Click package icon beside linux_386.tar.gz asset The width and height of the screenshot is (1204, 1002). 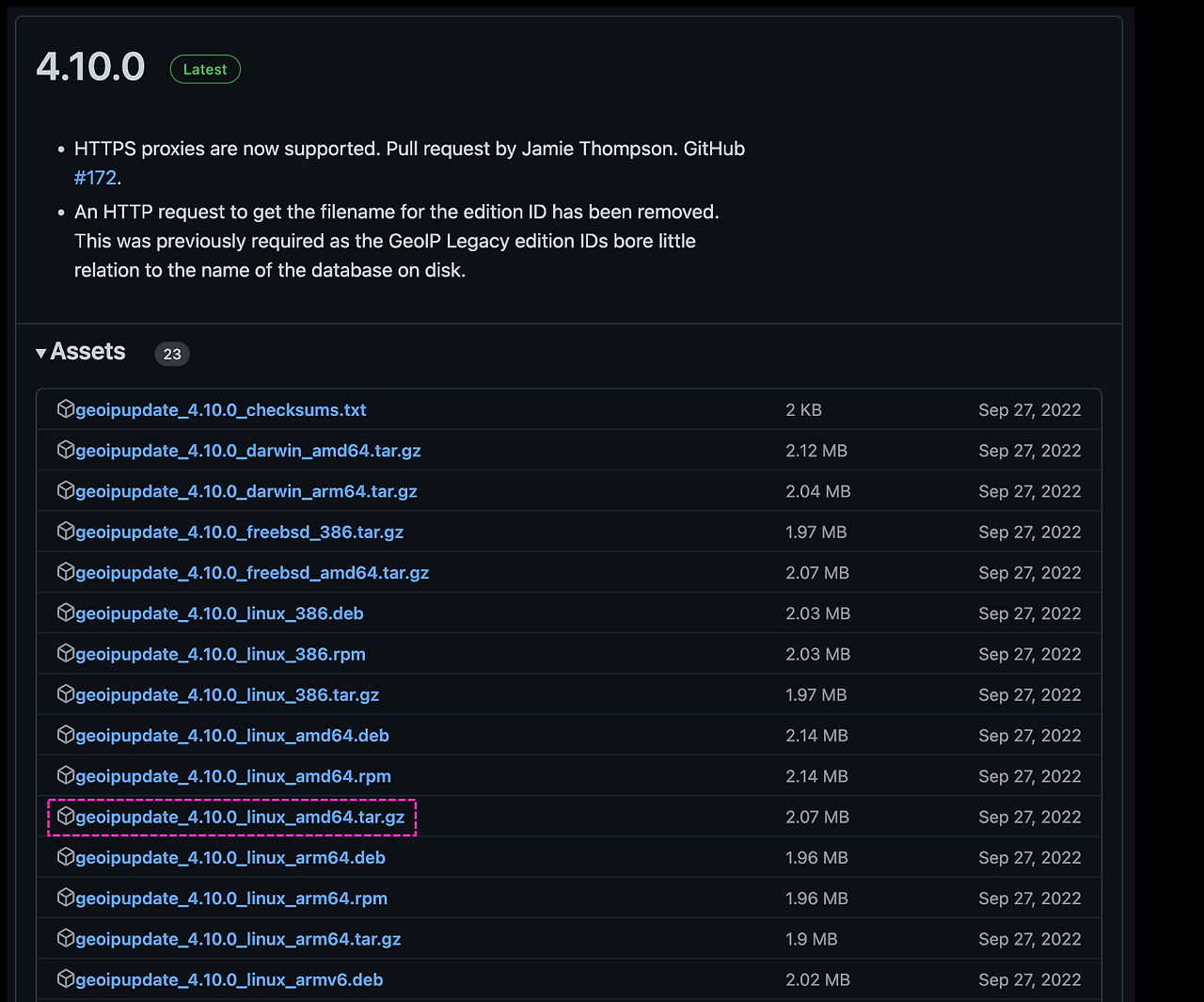[66, 693]
